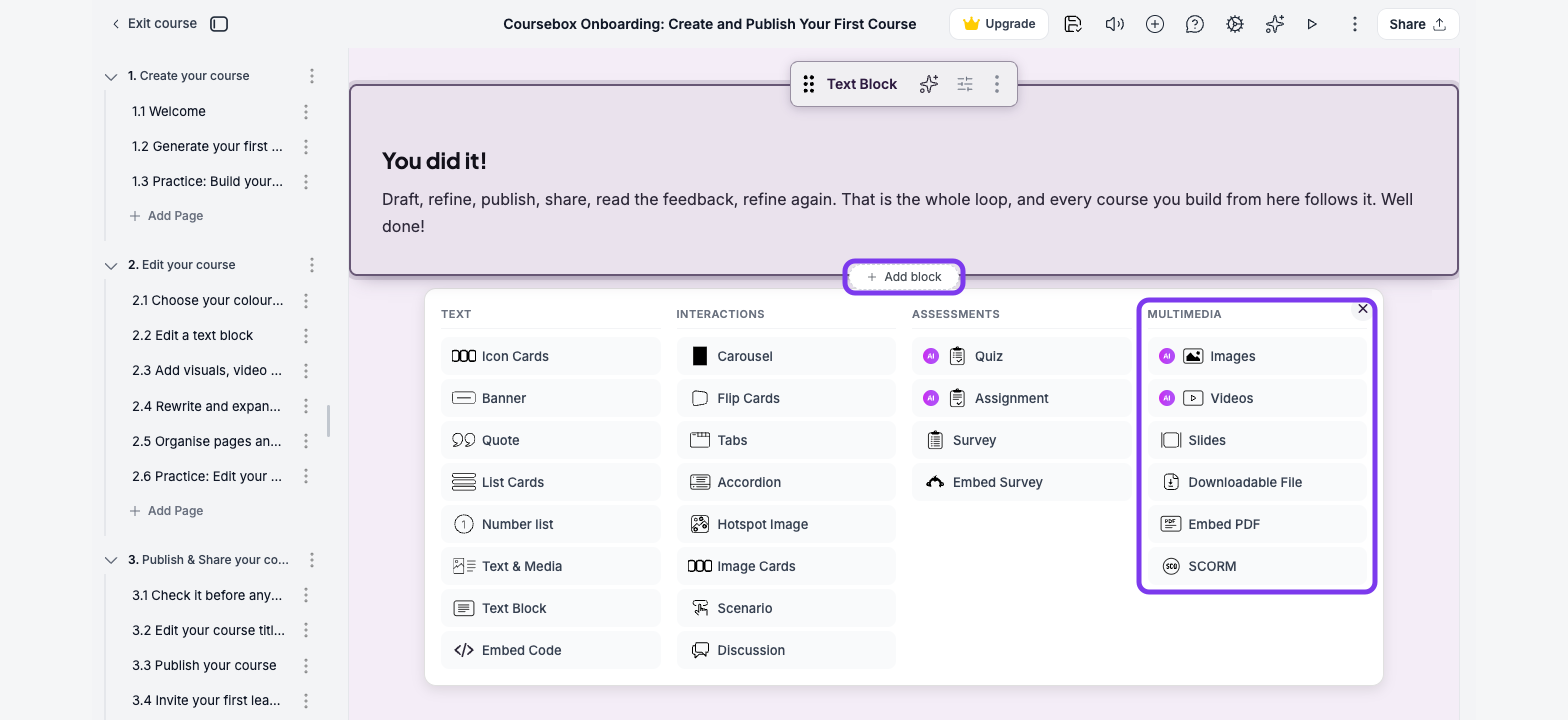1568x720 pixels.
Task: Click the Share button
Action: [1418, 24]
